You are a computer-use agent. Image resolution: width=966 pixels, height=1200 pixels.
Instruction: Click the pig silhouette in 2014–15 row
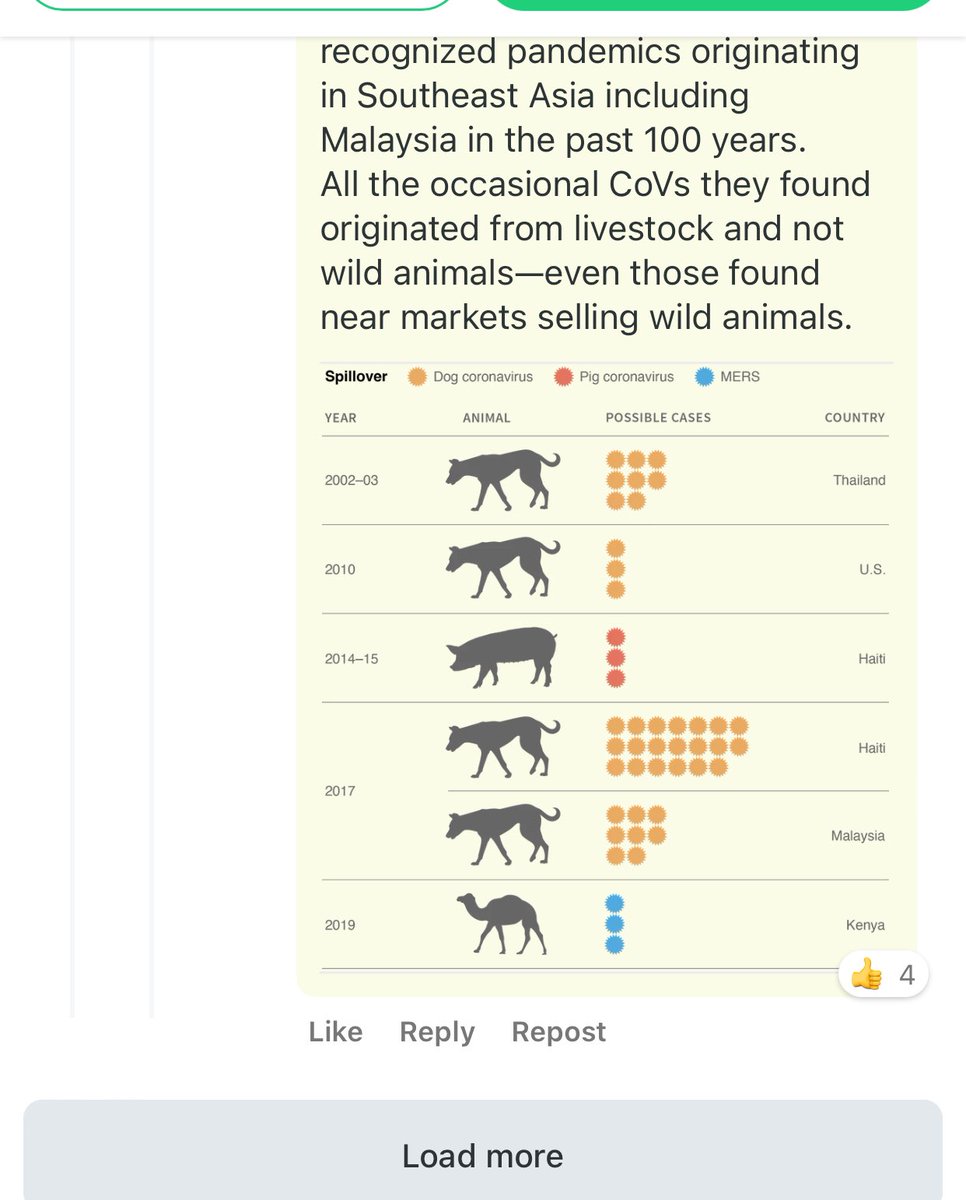point(502,657)
